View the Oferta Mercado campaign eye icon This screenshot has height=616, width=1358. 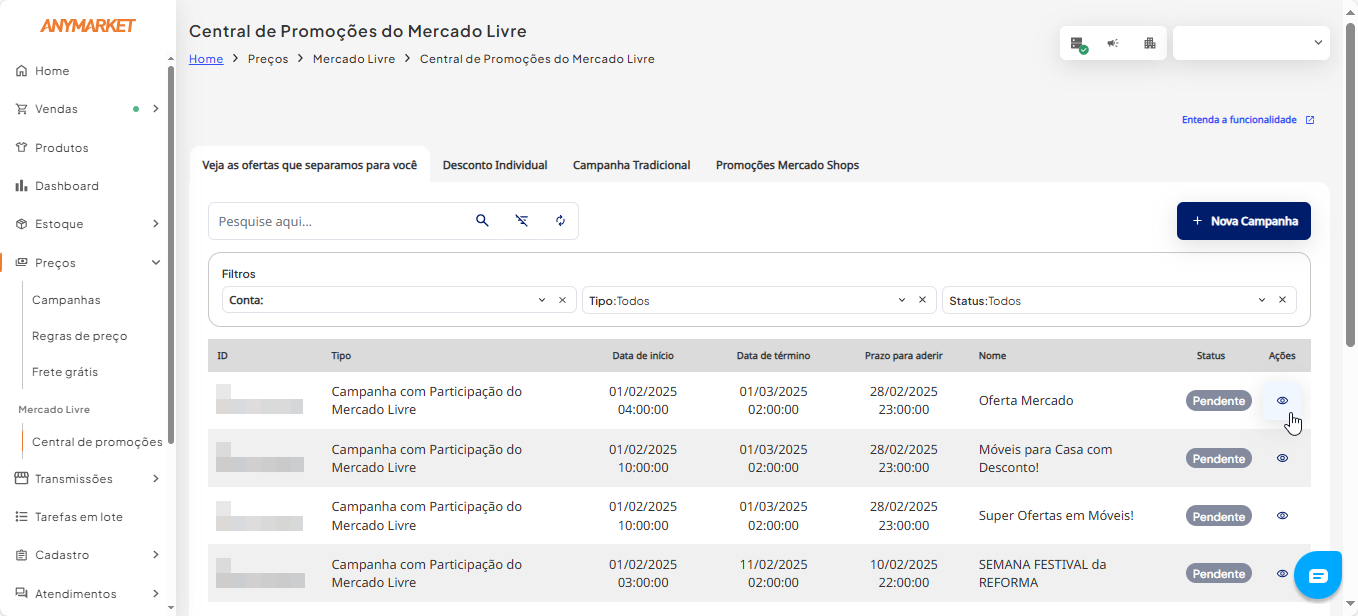point(1282,400)
